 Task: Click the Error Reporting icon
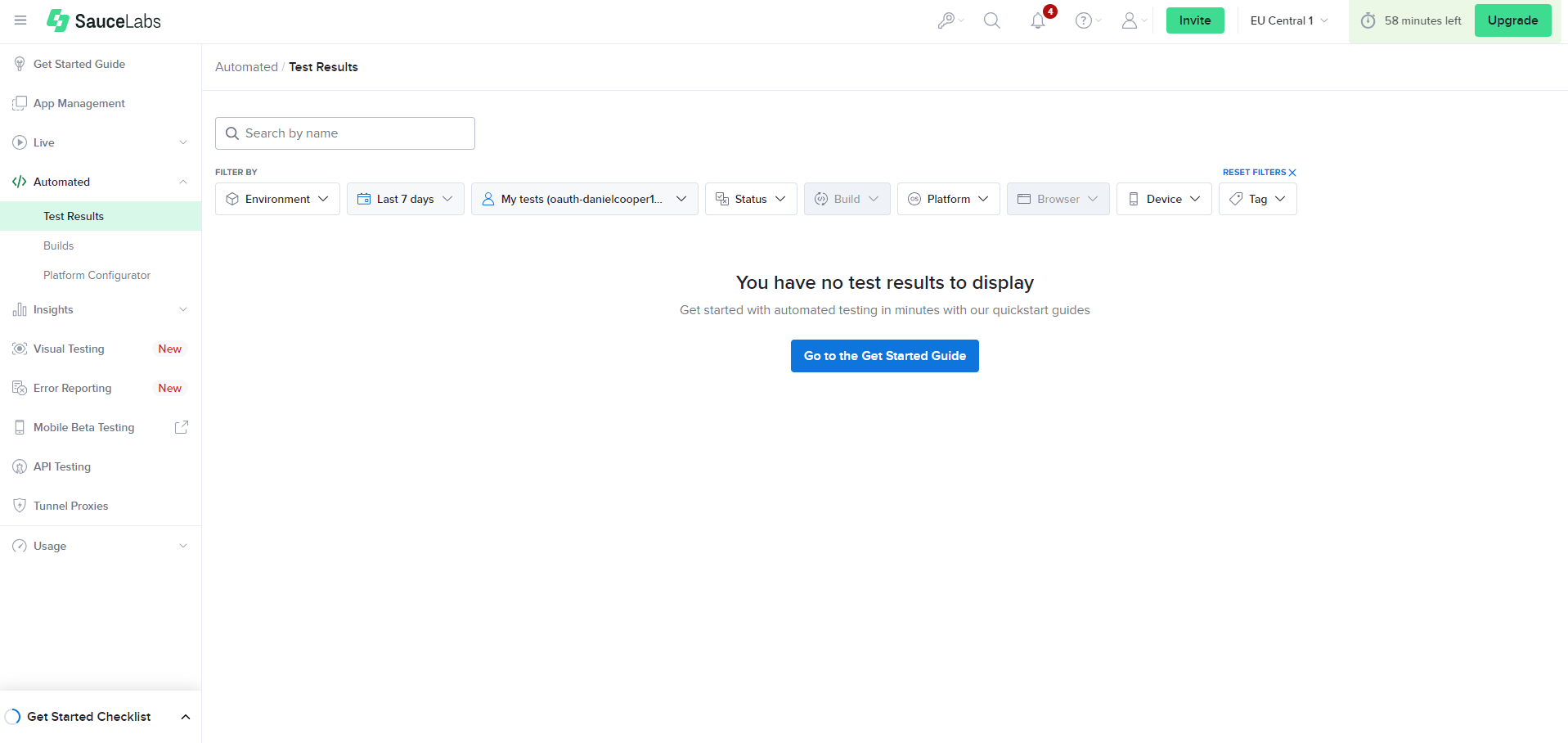20,388
